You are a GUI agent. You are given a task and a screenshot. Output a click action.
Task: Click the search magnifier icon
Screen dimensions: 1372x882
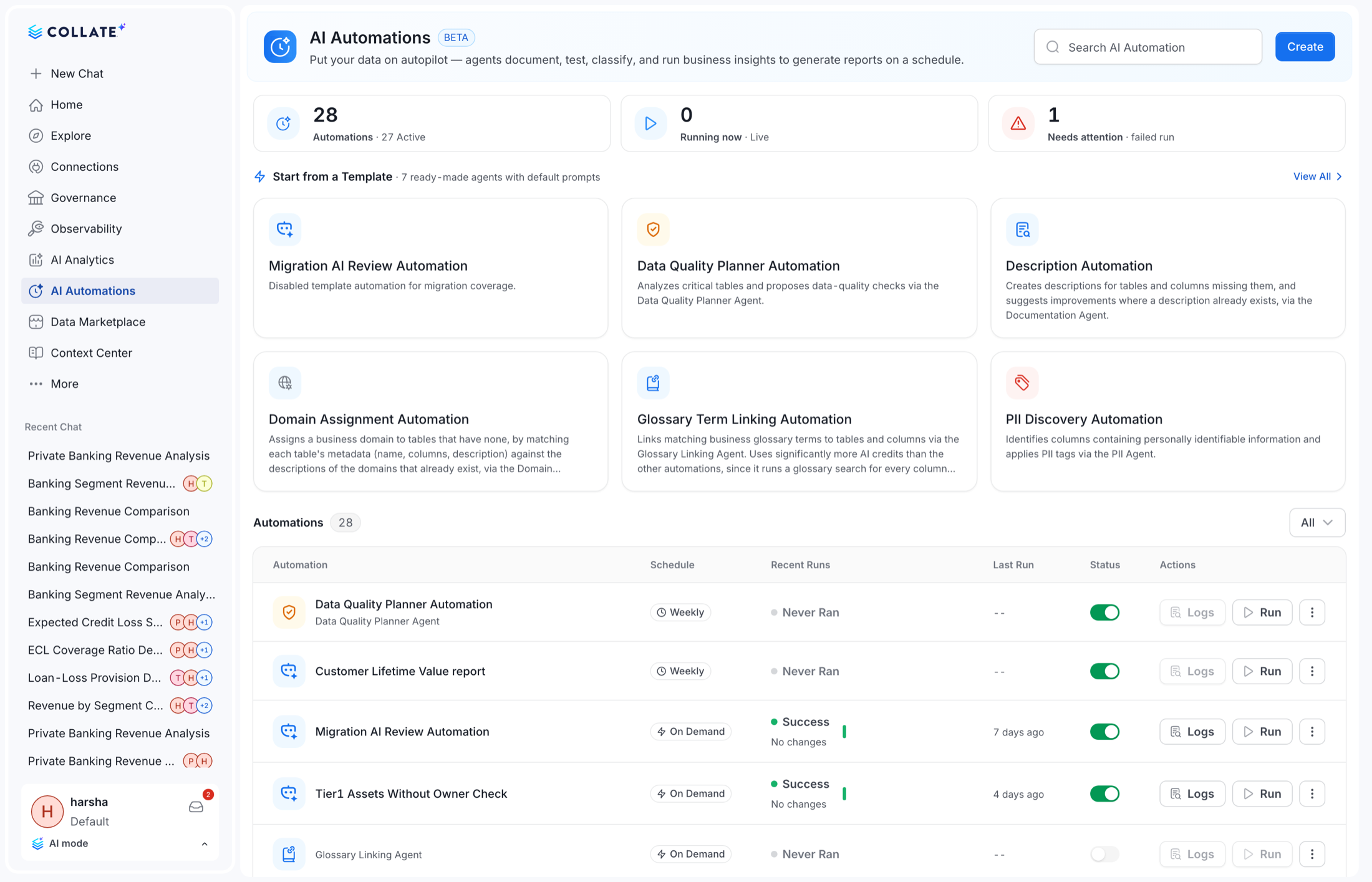click(1053, 47)
